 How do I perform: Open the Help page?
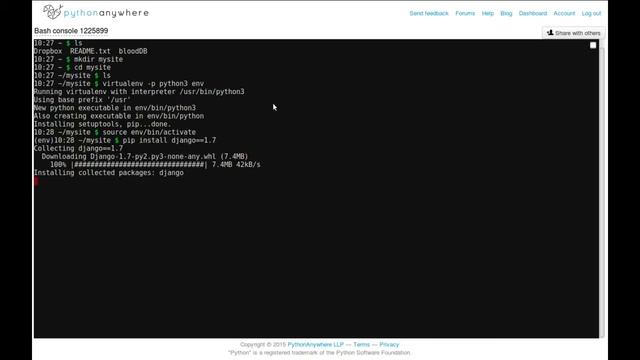click(x=488, y=13)
